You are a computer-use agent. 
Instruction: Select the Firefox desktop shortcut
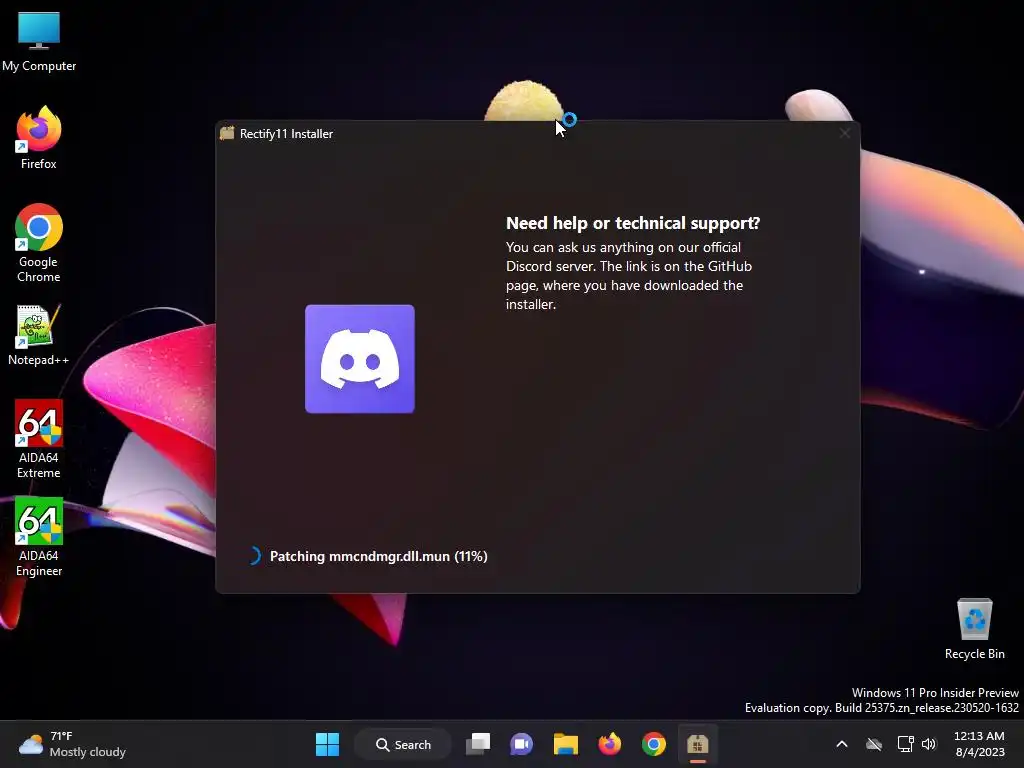39,138
